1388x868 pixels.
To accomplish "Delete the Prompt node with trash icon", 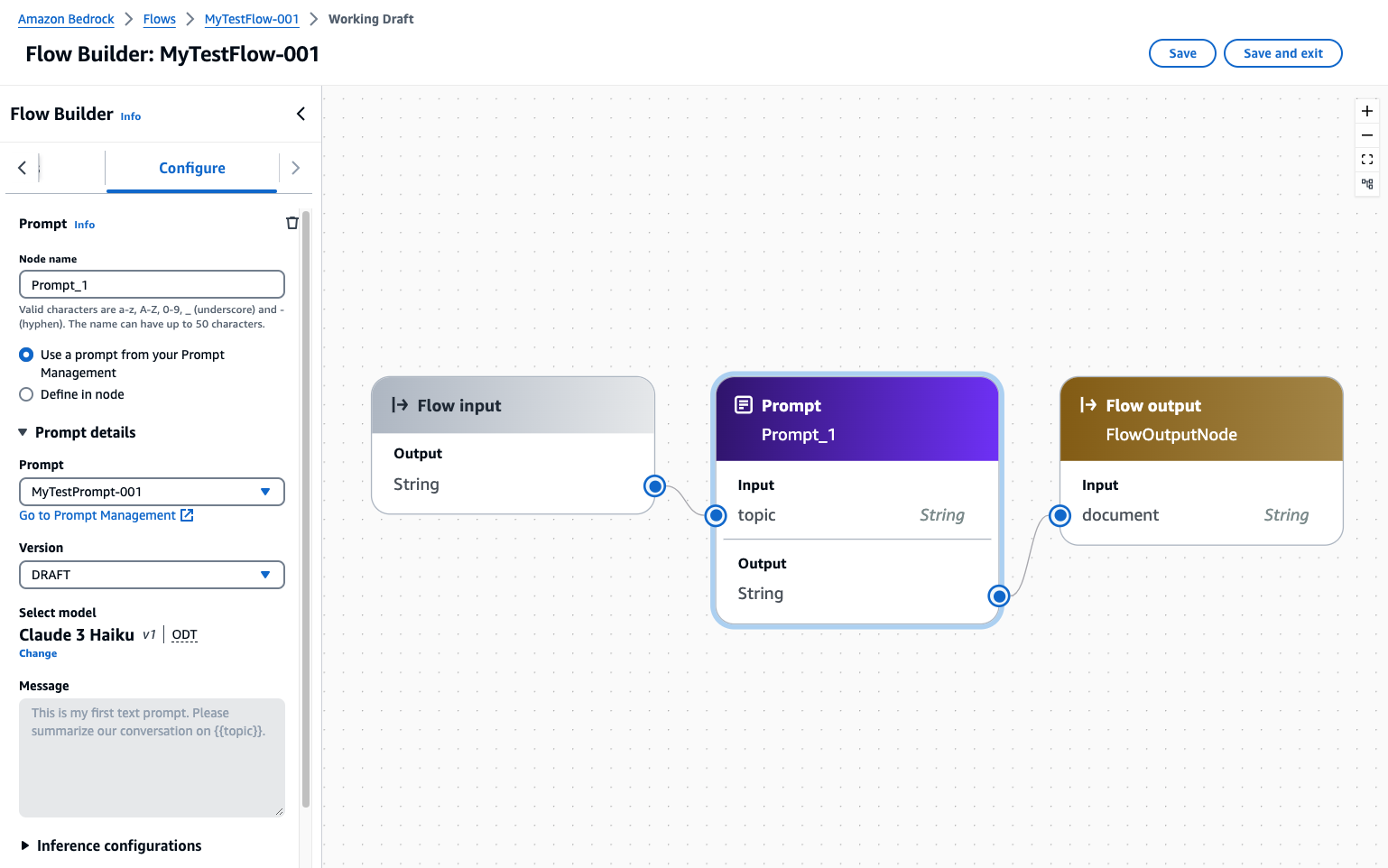I will click(292, 223).
